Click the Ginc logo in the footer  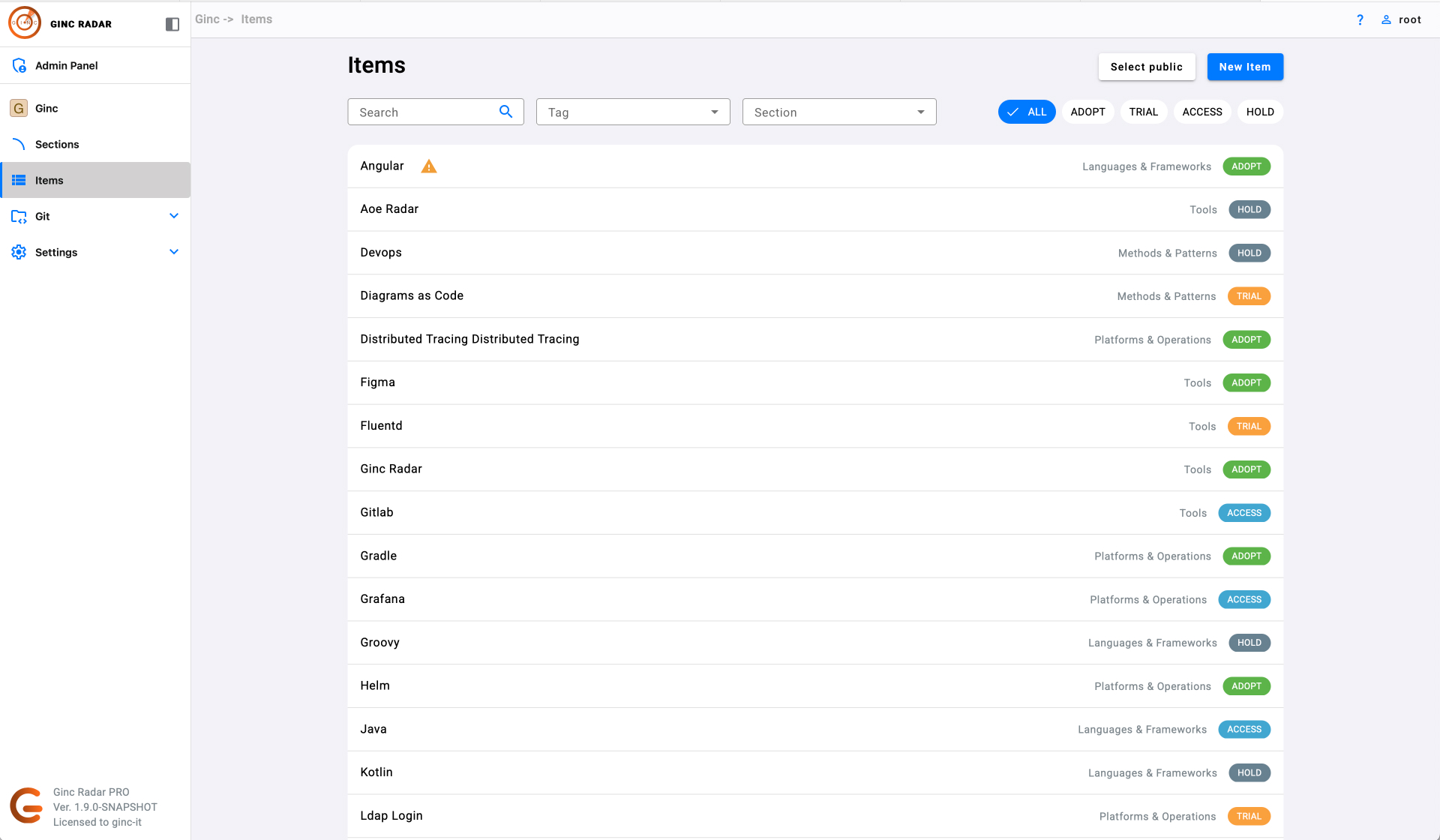tap(27, 805)
